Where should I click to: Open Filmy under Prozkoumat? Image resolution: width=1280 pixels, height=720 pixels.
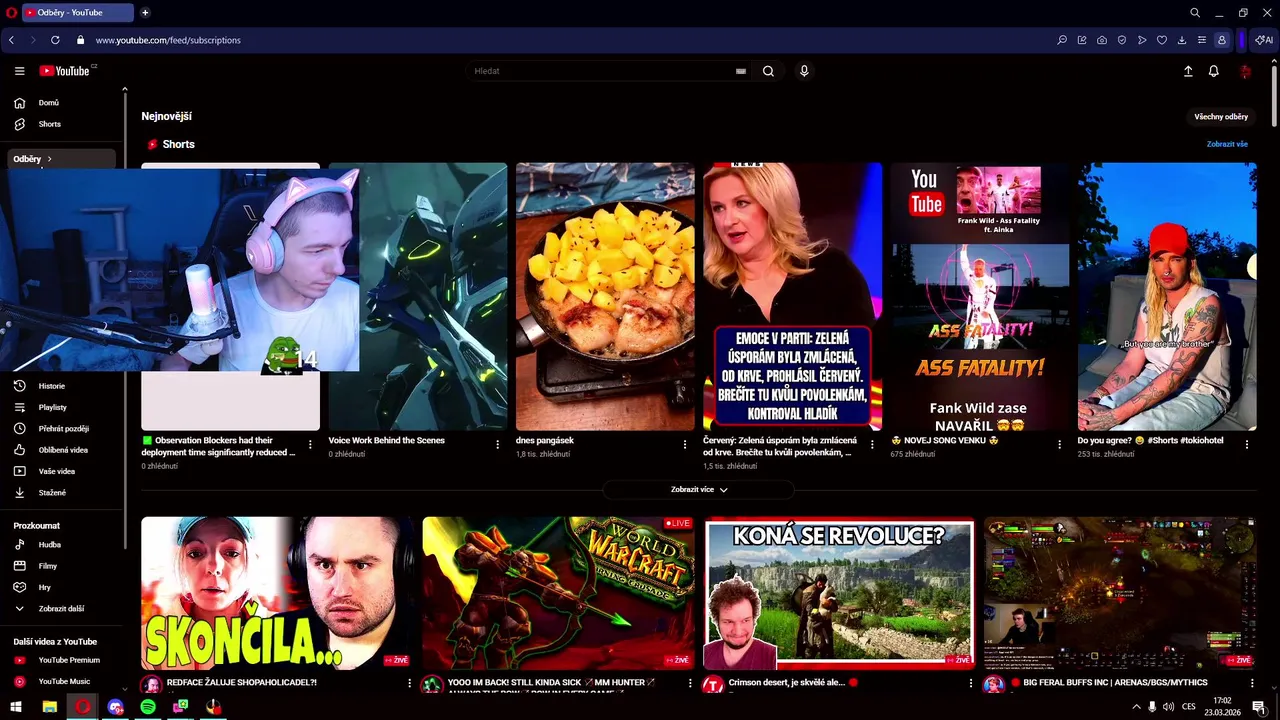(62, 566)
